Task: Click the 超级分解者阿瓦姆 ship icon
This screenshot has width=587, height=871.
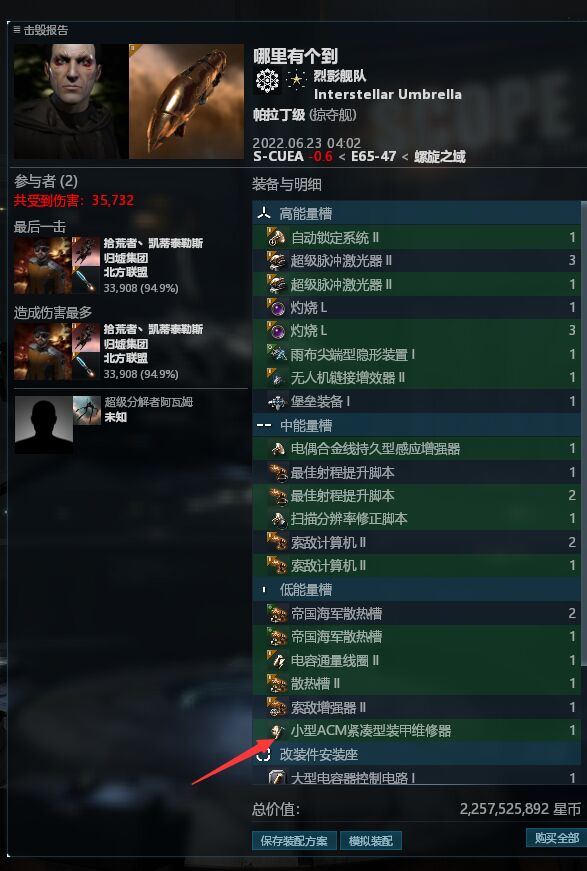Action: pos(87,410)
